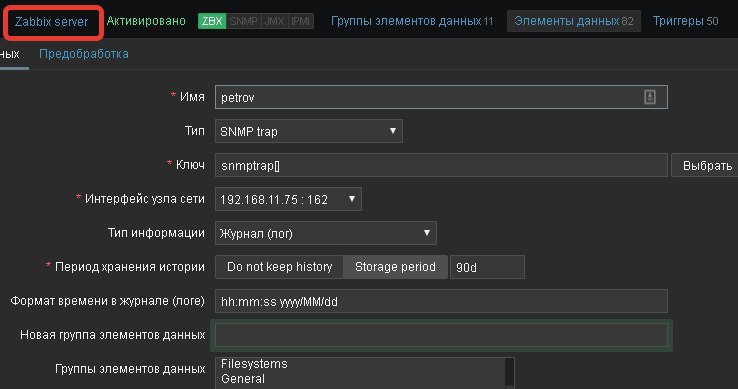Switch to the Предобработка tab
This screenshot has width=738, height=389.
coord(84,54)
